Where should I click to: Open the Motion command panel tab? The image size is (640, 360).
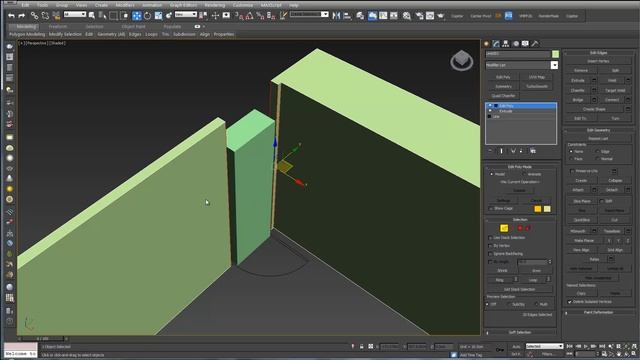pos(516,44)
